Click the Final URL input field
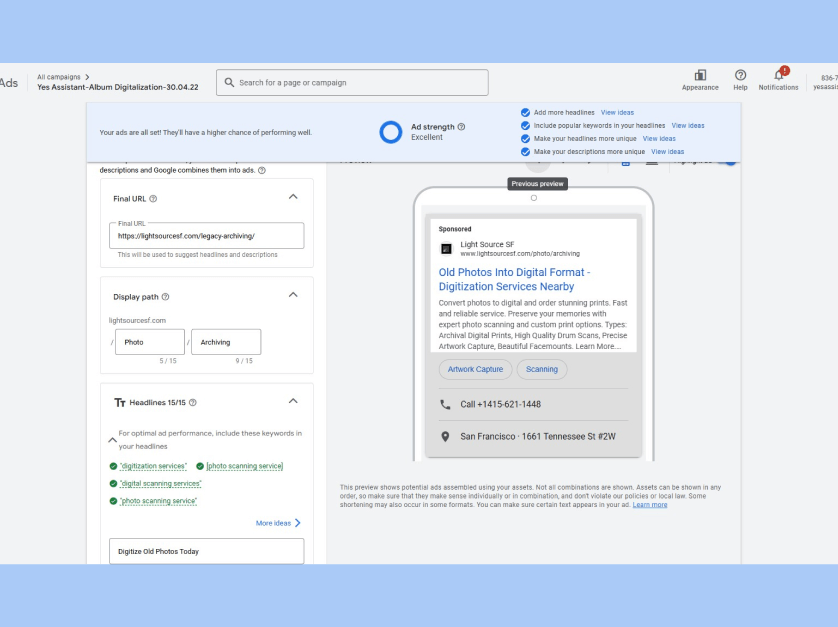 click(206, 236)
